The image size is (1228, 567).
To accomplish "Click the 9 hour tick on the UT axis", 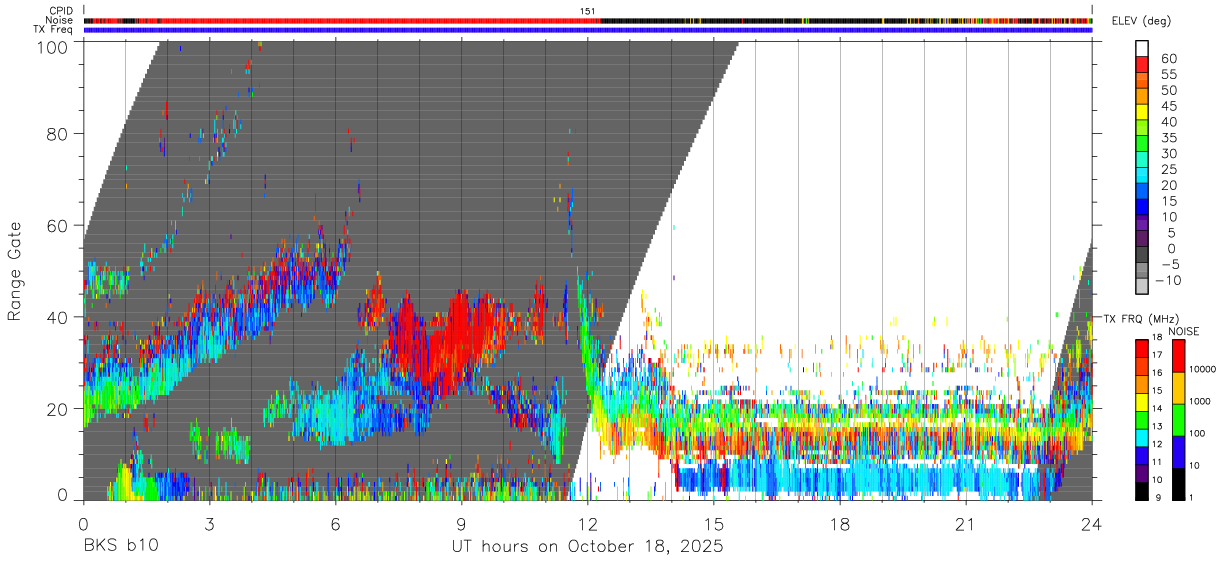I will [461, 524].
